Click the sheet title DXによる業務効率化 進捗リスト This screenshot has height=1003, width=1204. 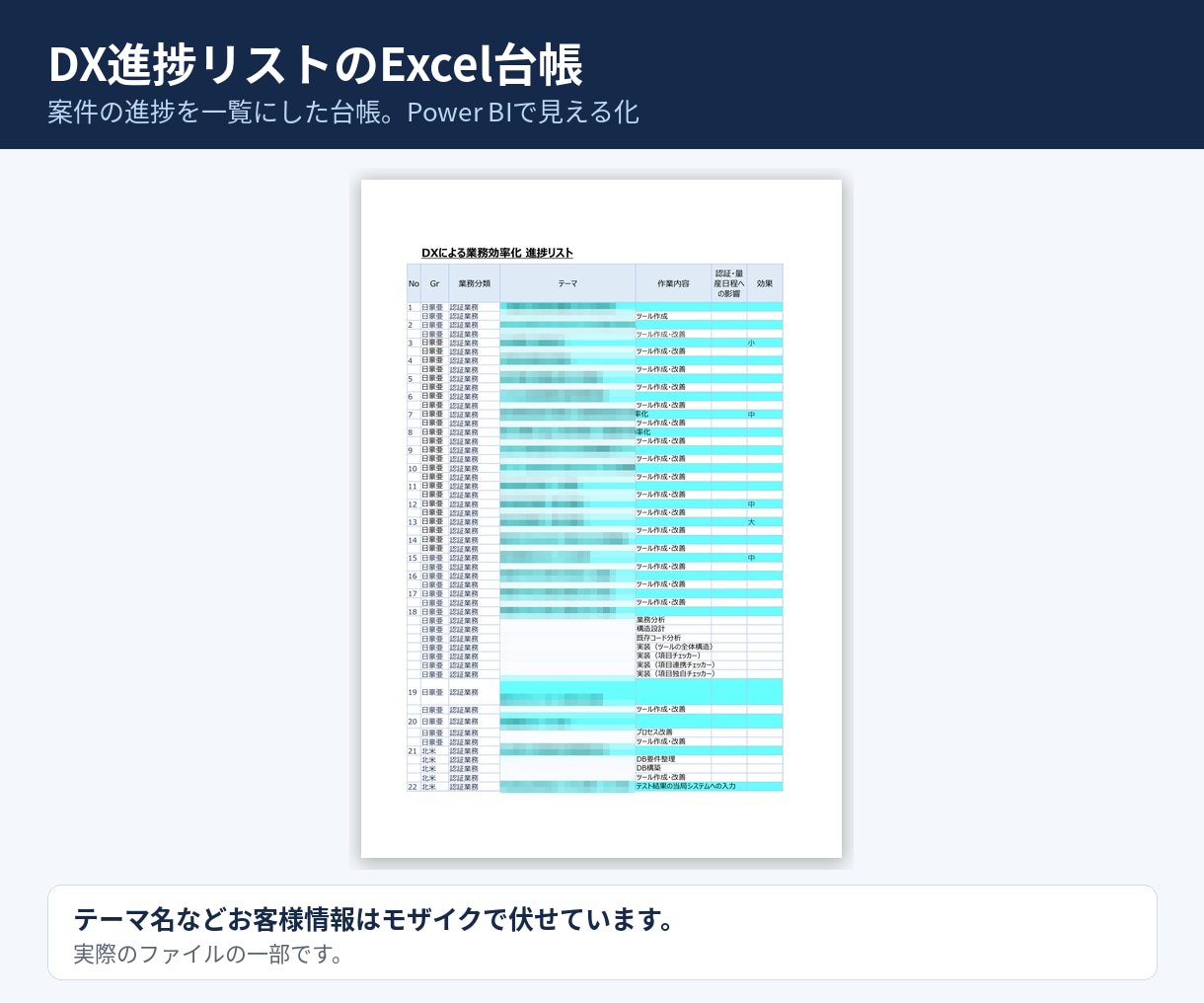click(x=497, y=253)
